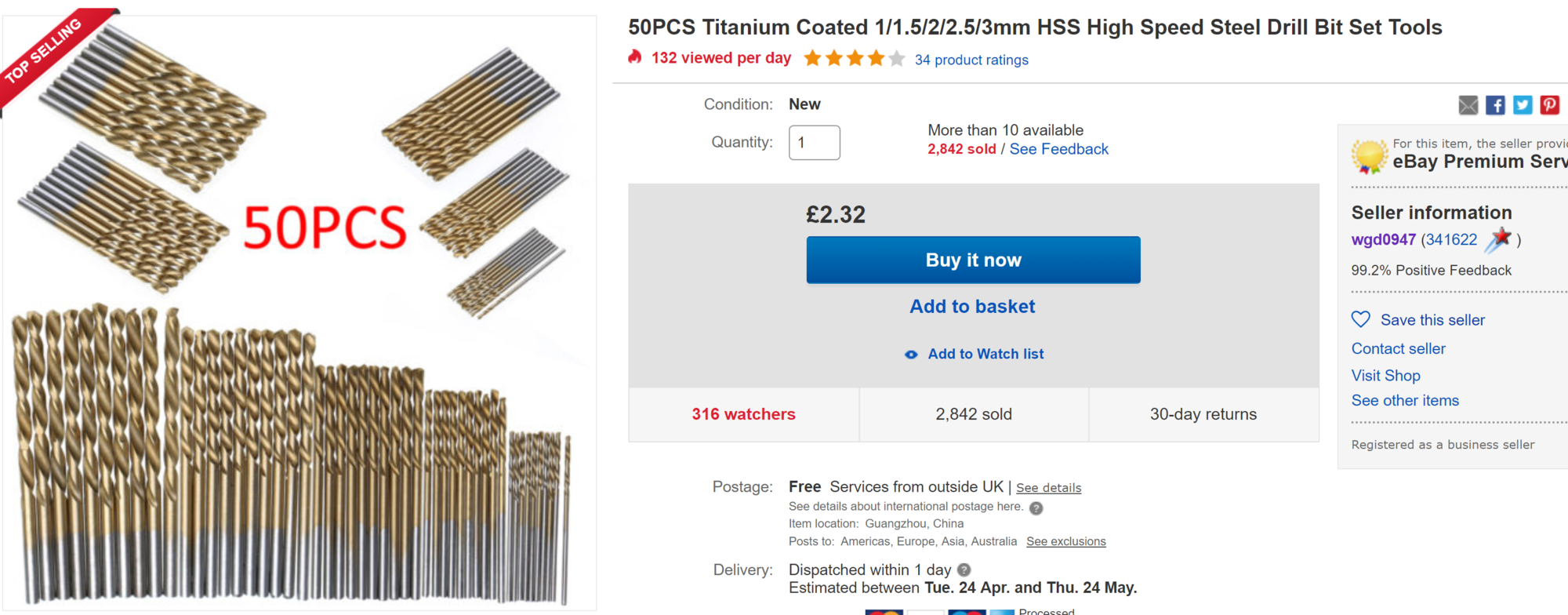Viewport: 1568px width, 615px height.
Task: Share listing on Twitter
Action: (x=1523, y=105)
